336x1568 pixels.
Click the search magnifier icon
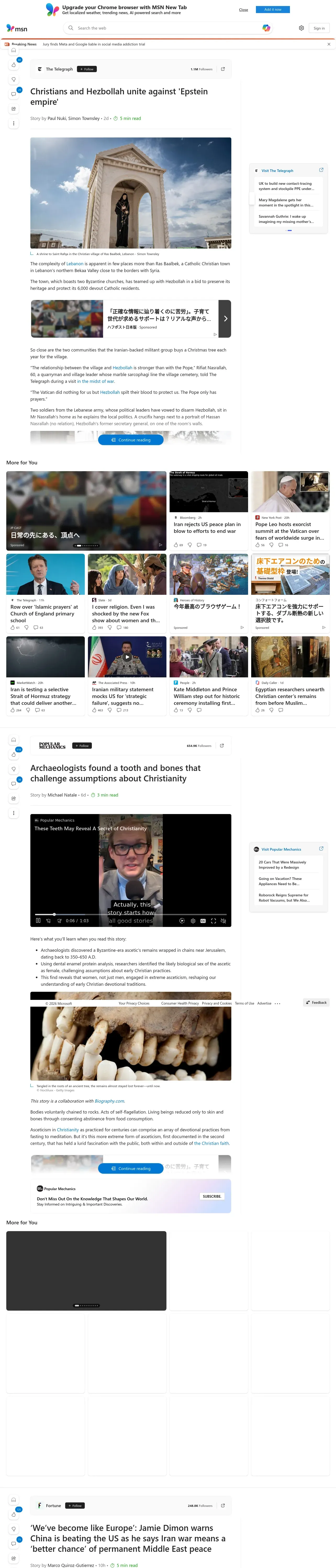click(71, 28)
